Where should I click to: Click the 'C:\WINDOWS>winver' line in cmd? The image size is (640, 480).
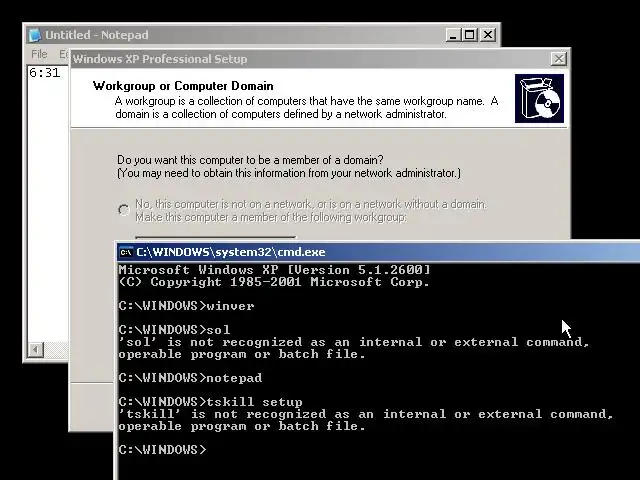point(187,306)
